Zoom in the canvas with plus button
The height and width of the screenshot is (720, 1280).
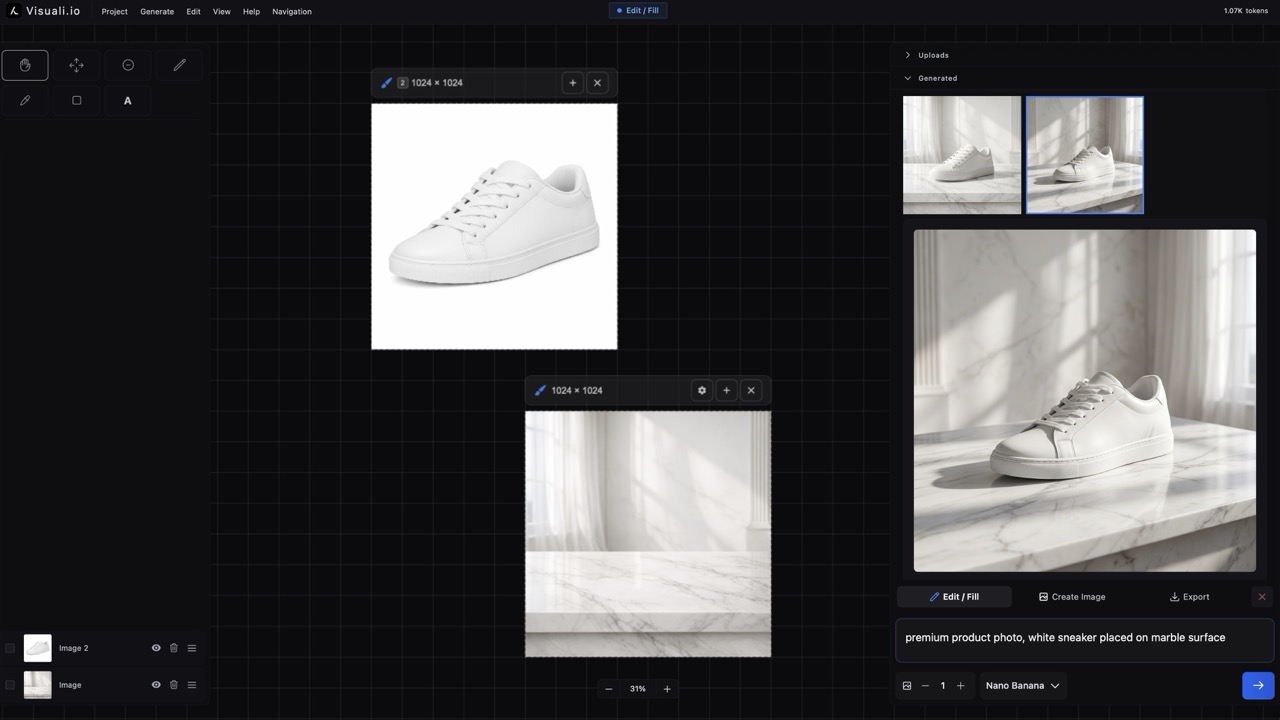coord(667,689)
